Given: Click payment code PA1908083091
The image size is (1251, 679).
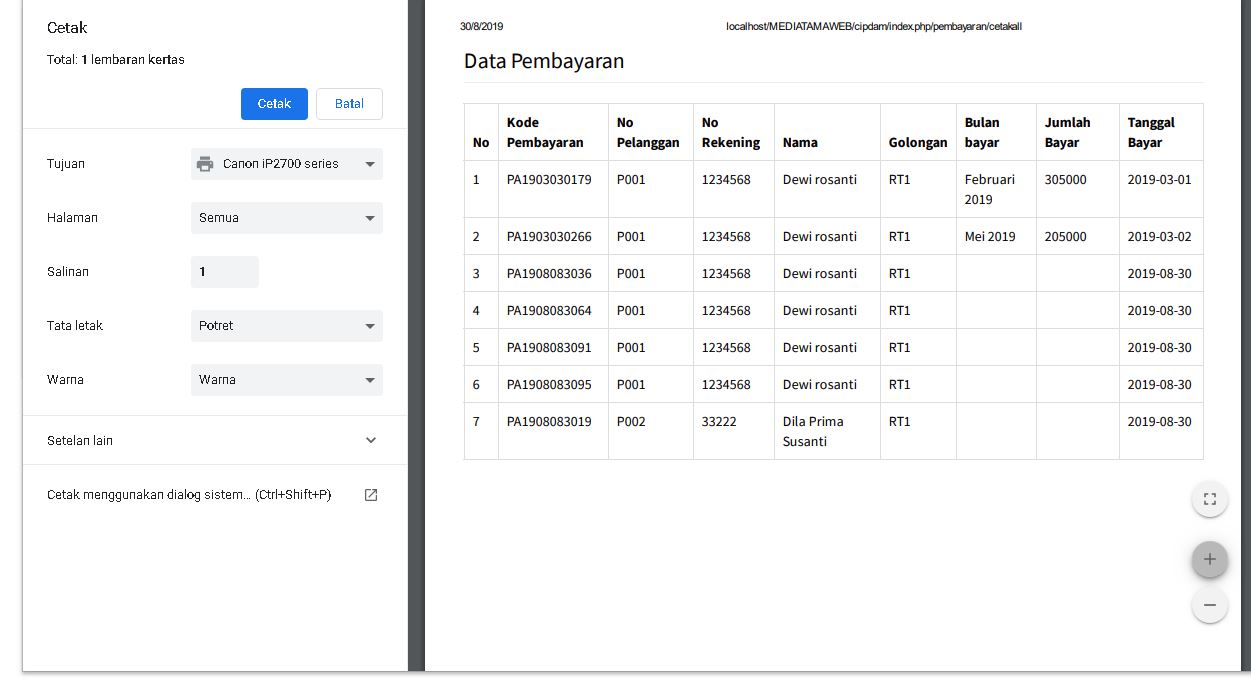Looking at the screenshot, I should coord(549,348).
